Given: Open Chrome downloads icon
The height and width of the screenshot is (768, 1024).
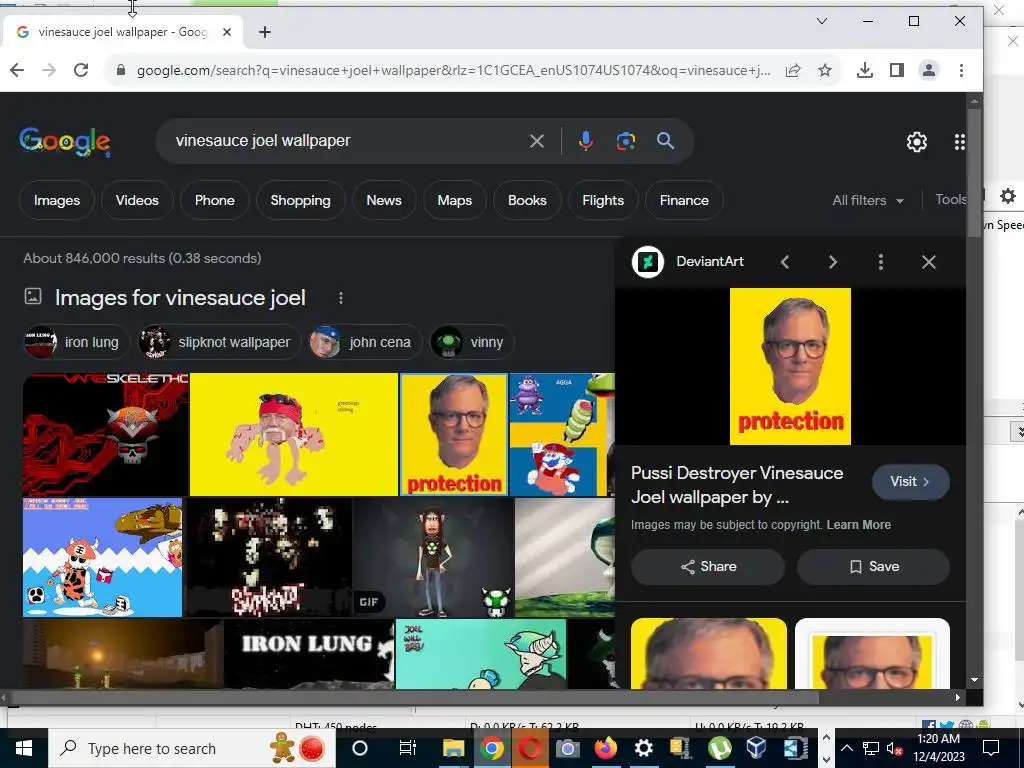Looking at the screenshot, I should 865,70.
